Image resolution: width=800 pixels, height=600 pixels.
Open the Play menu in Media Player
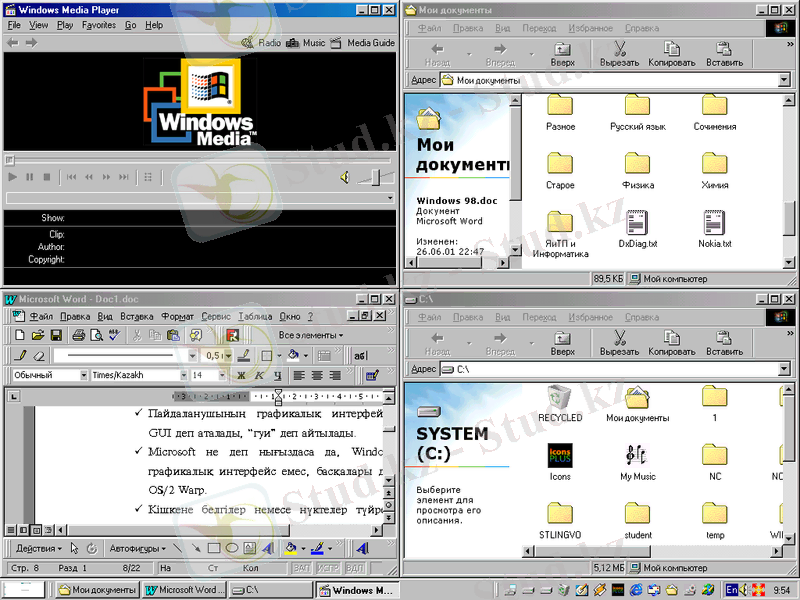pyautogui.click(x=65, y=25)
